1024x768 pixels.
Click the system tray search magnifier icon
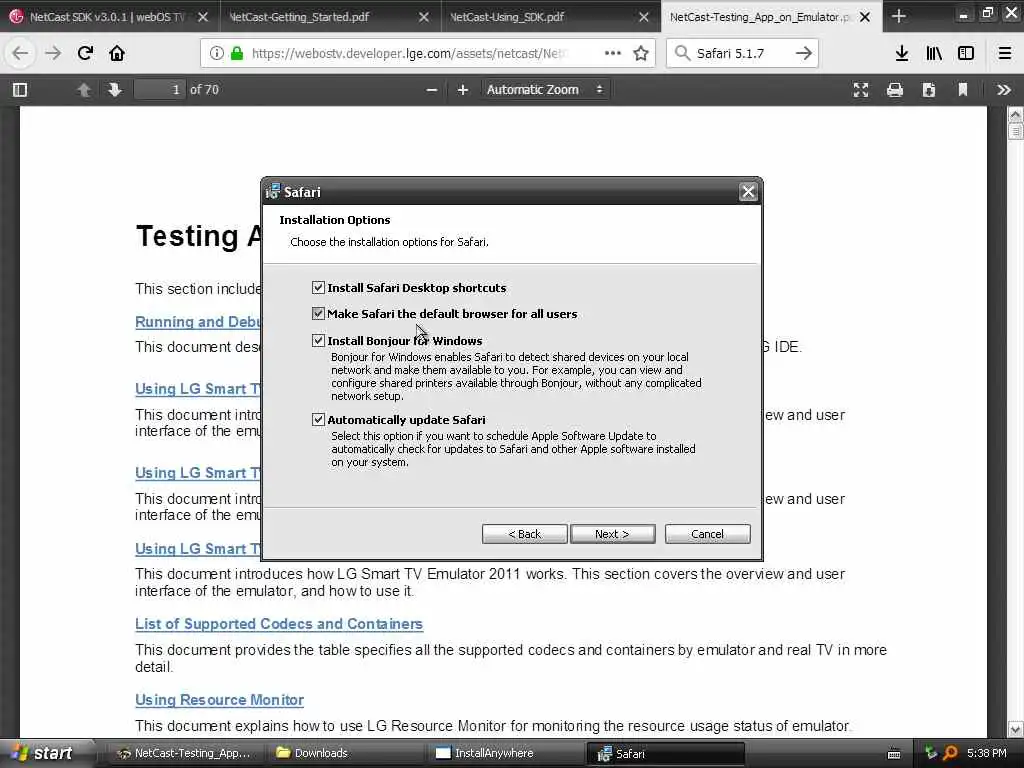pos(950,753)
